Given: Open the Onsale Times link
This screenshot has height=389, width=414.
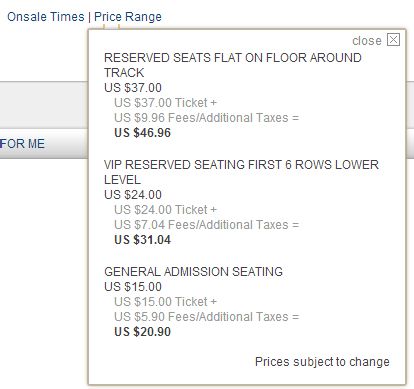Looking at the screenshot, I should tap(46, 17).
